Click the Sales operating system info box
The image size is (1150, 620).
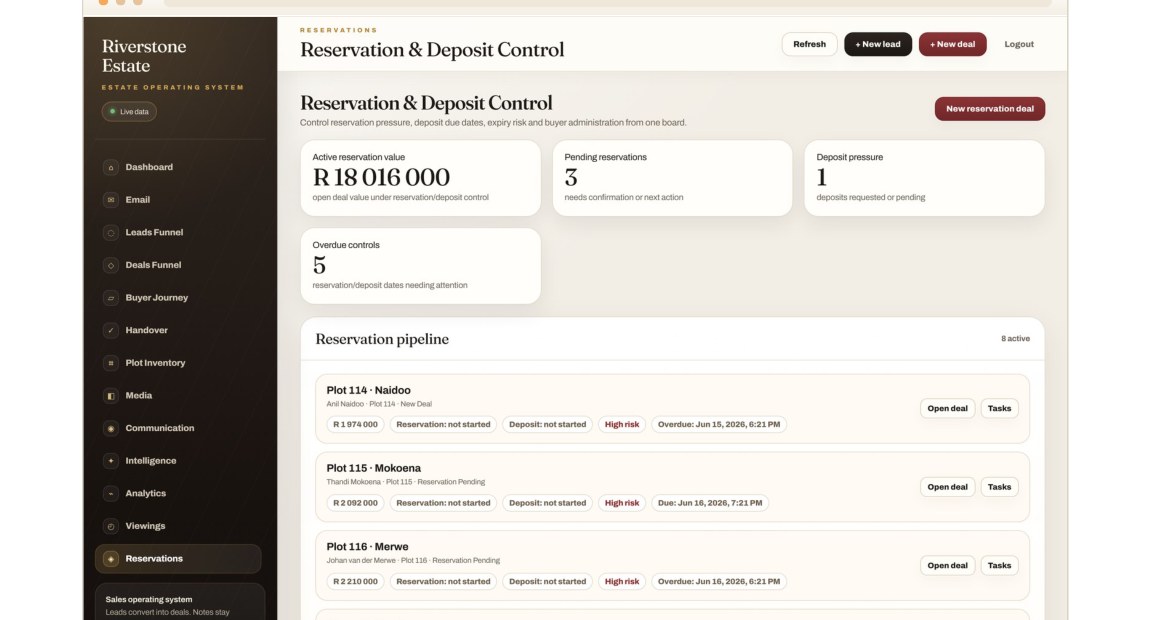click(180, 602)
